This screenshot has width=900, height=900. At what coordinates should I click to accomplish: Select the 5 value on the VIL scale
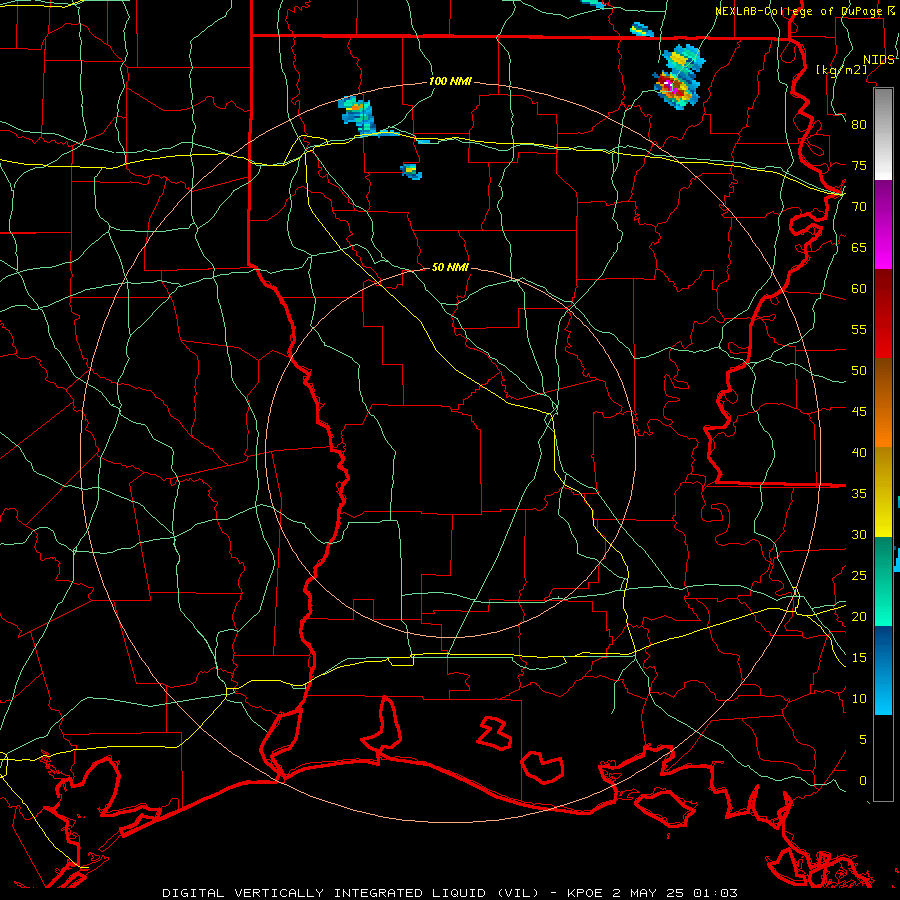[x=863, y=740]
